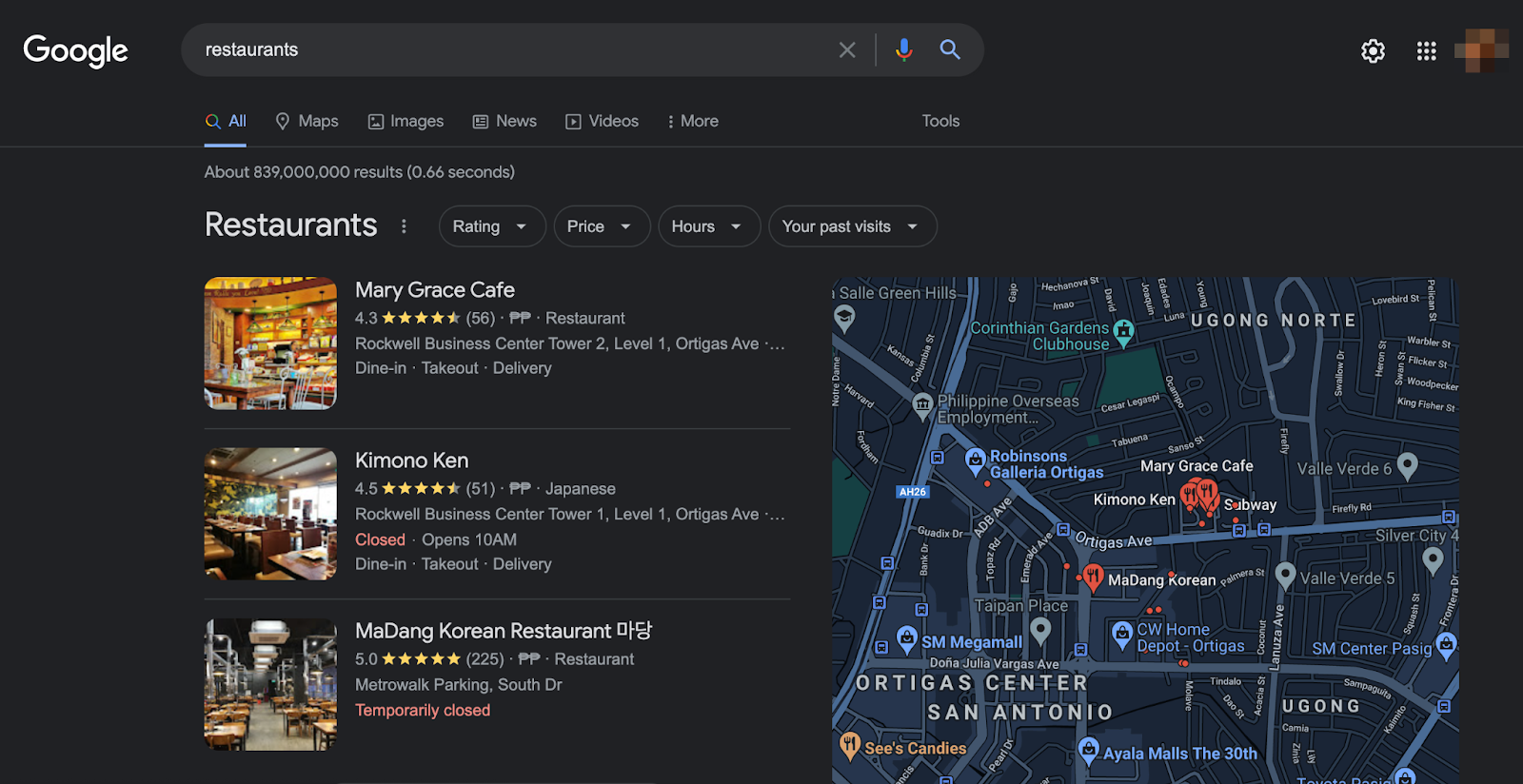Viewport: 1523px width, 784px height.
Task: Click the 'Temporarily closed' status text
Action: point(423,710)
